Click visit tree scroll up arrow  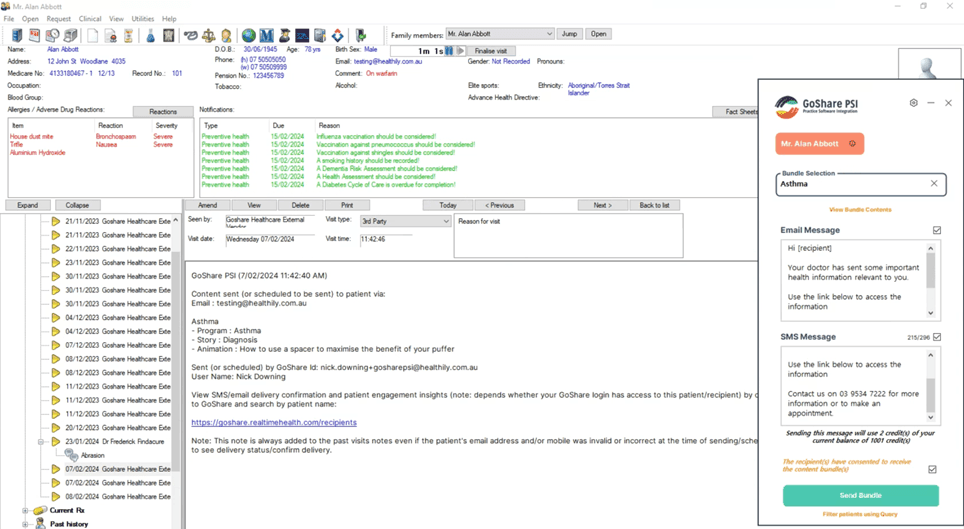[x=176, y=220]
